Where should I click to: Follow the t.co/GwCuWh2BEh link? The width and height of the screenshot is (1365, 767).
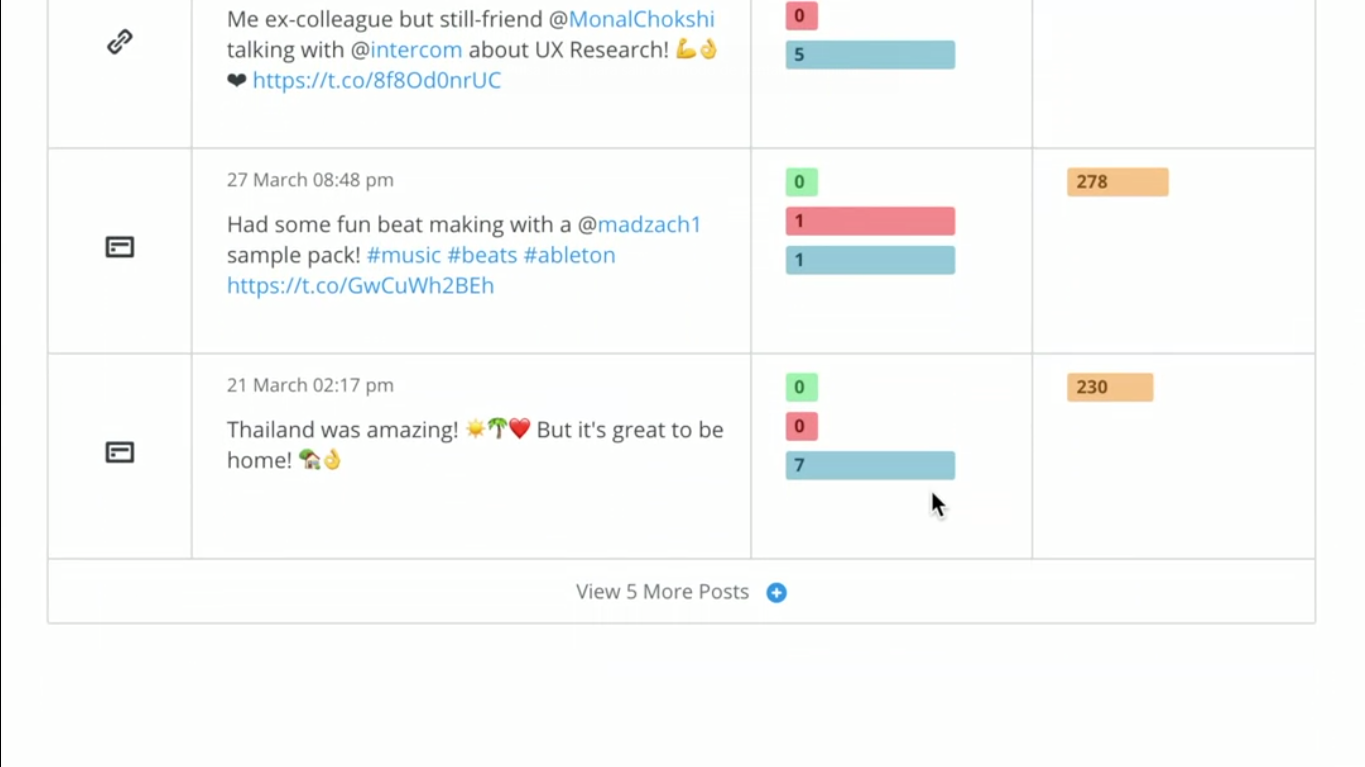pyautogui.click(x=360, y=286)
